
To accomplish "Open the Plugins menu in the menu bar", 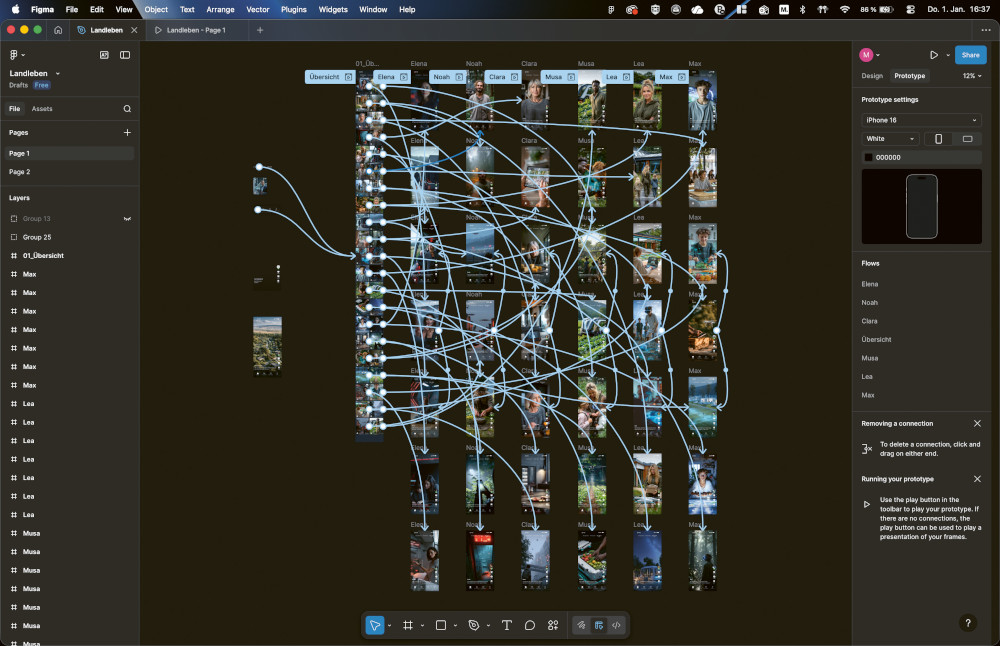I will point(293,9).
